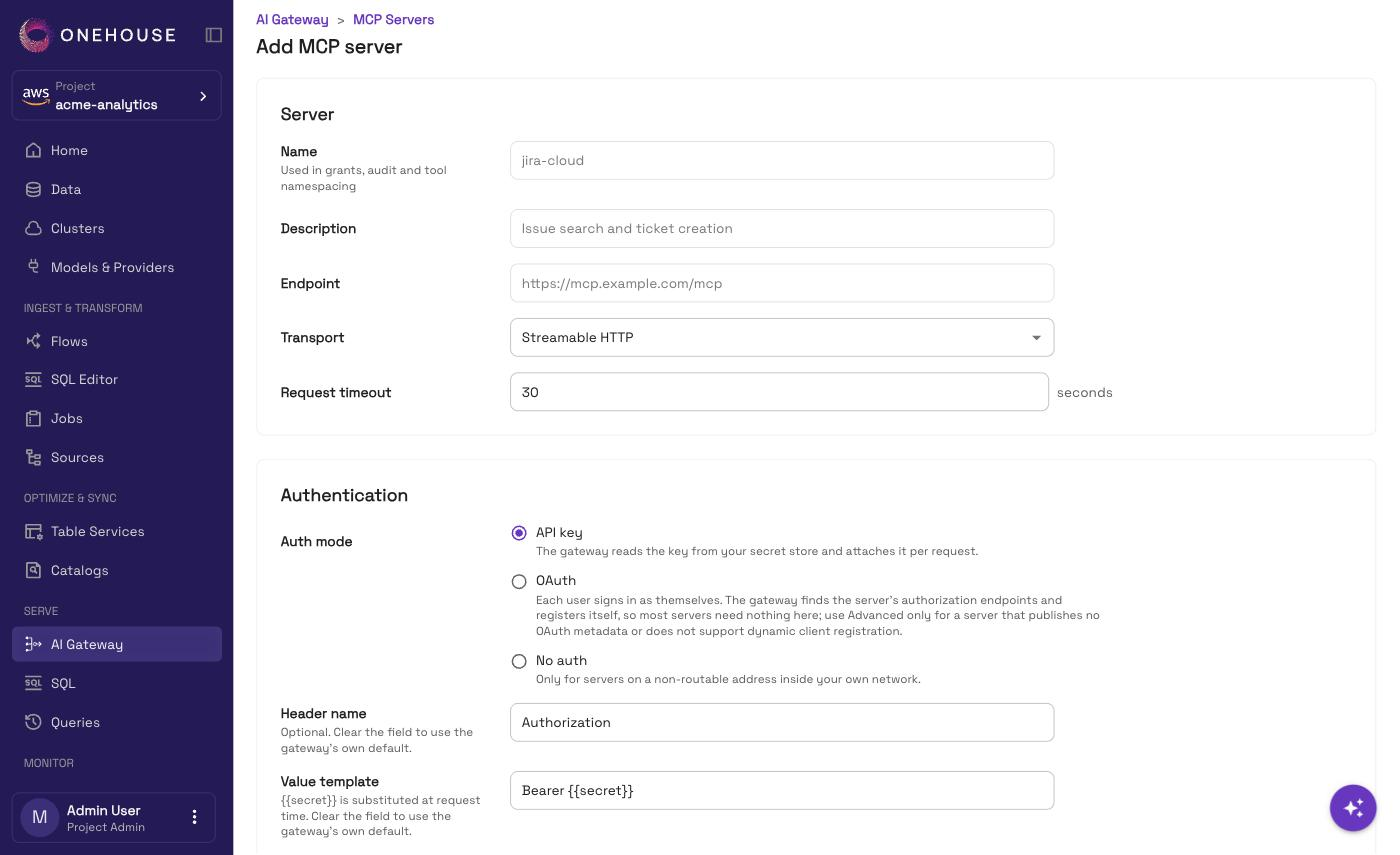1400x855 pixels.
Task: Click the MCP Servers breadcrumb link
Action: (393, 19)
